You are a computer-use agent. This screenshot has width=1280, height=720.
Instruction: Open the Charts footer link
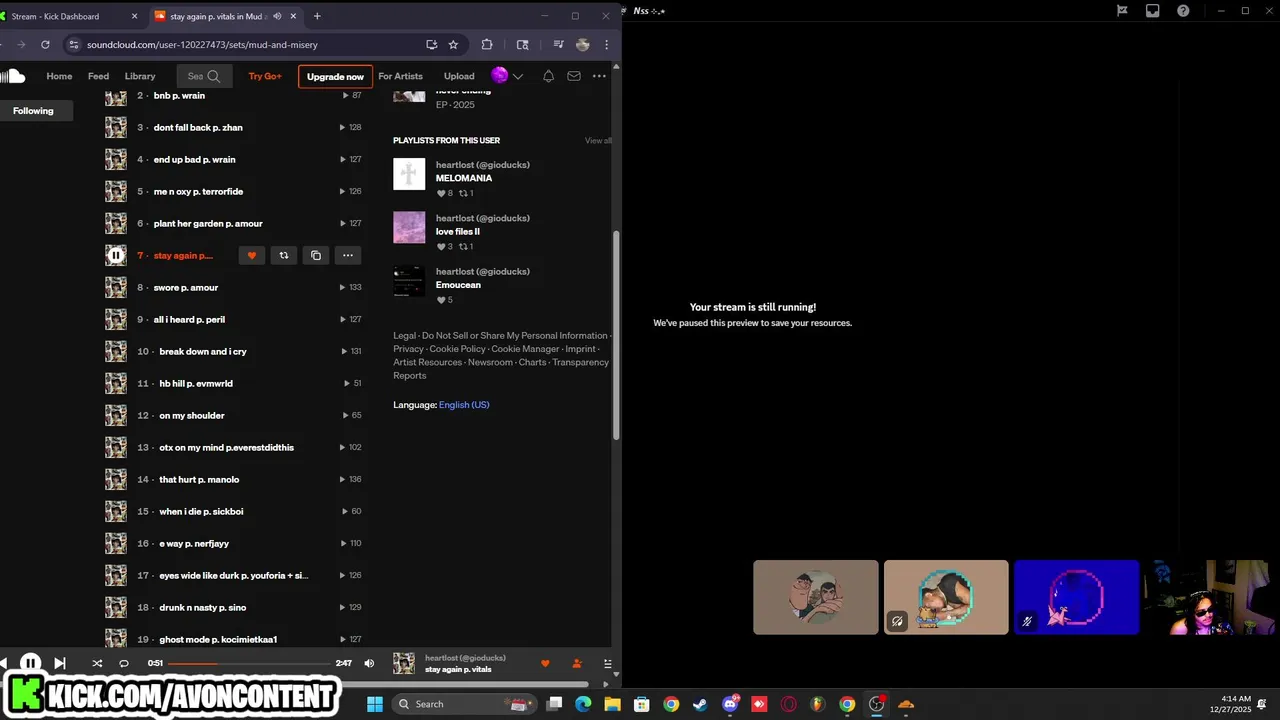point(532,362)
